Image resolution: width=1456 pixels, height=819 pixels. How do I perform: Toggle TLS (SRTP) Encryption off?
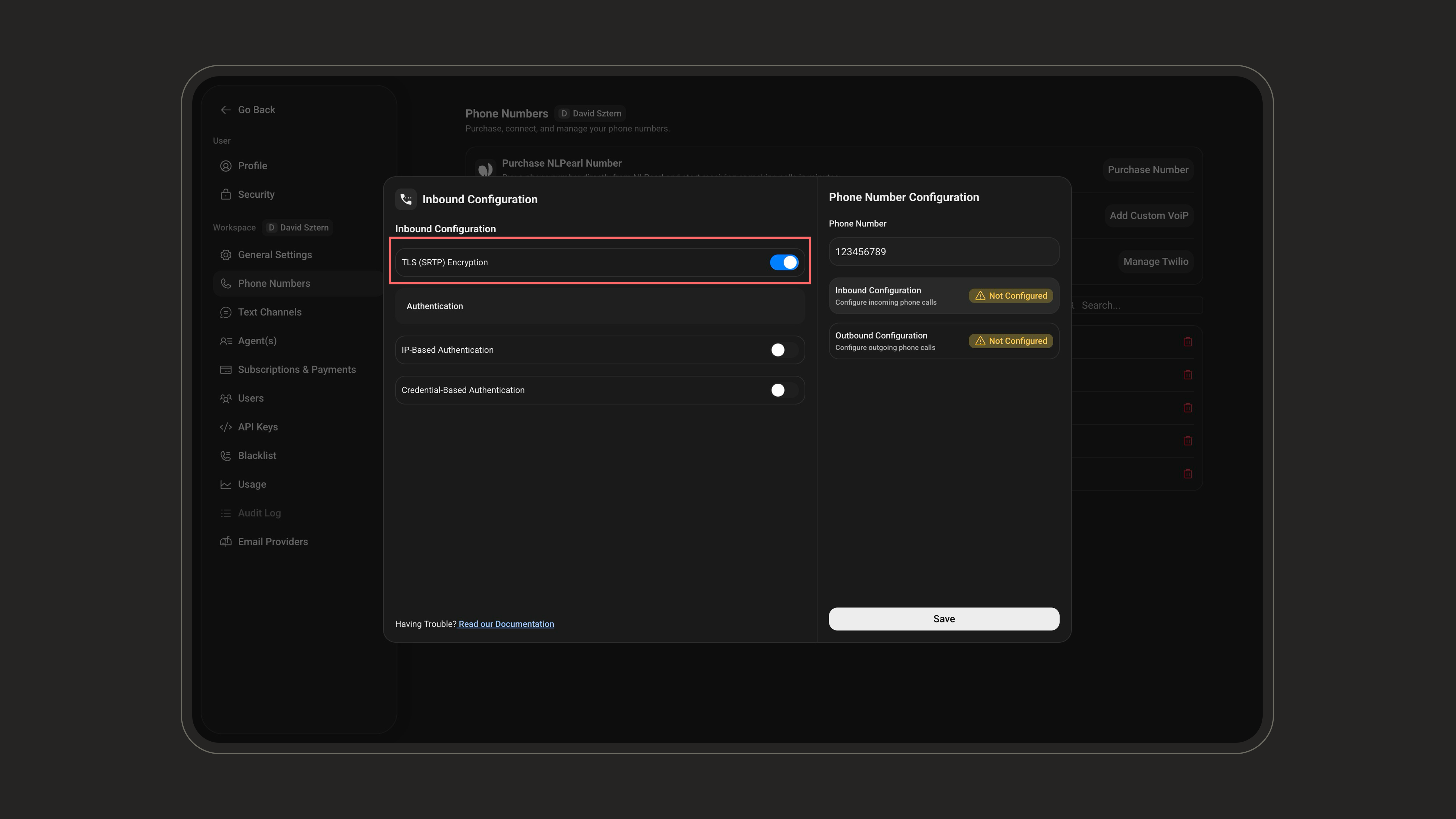tap(784, 262)
